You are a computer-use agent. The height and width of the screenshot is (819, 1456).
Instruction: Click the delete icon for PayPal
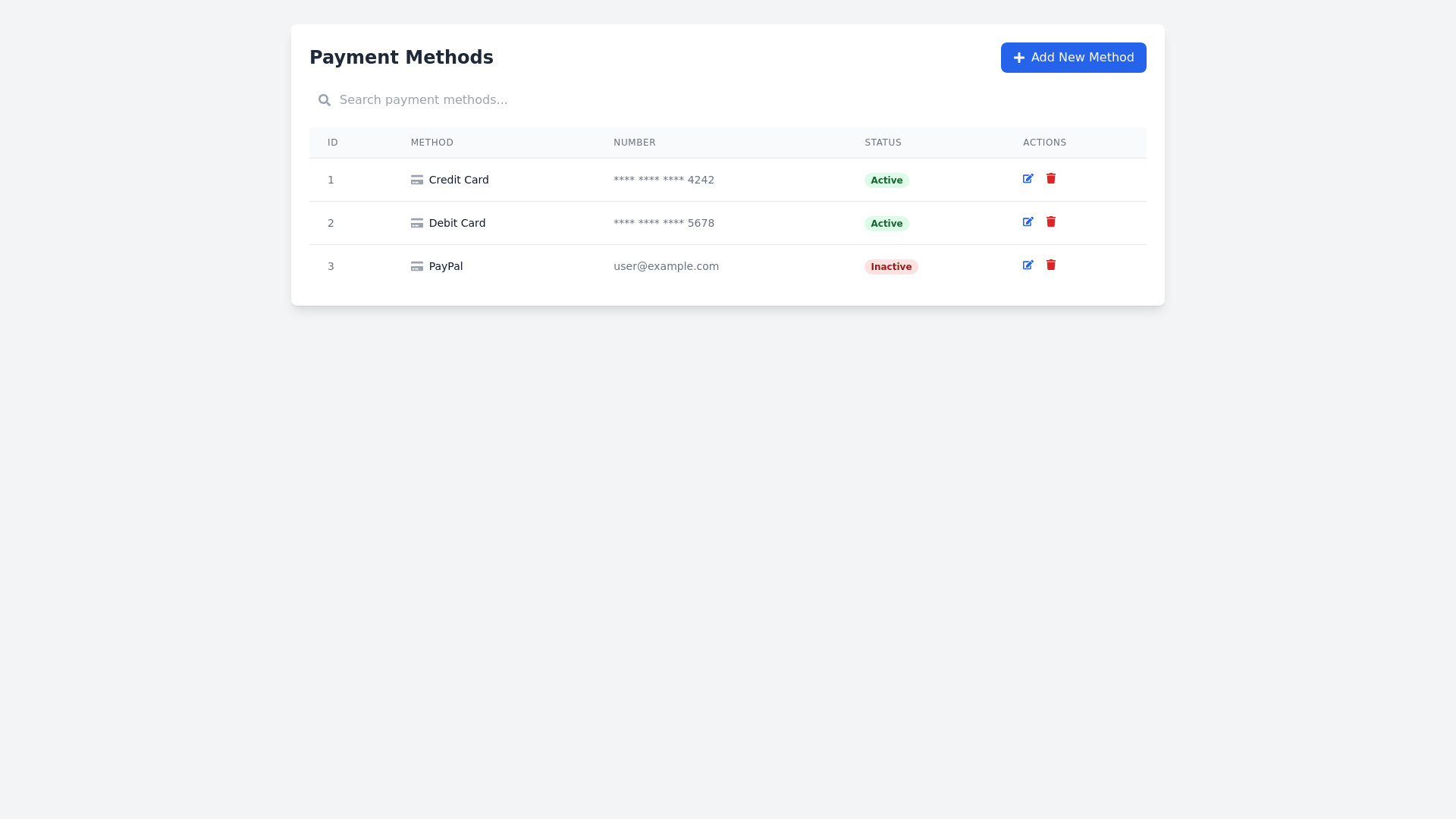[1051, 265]
